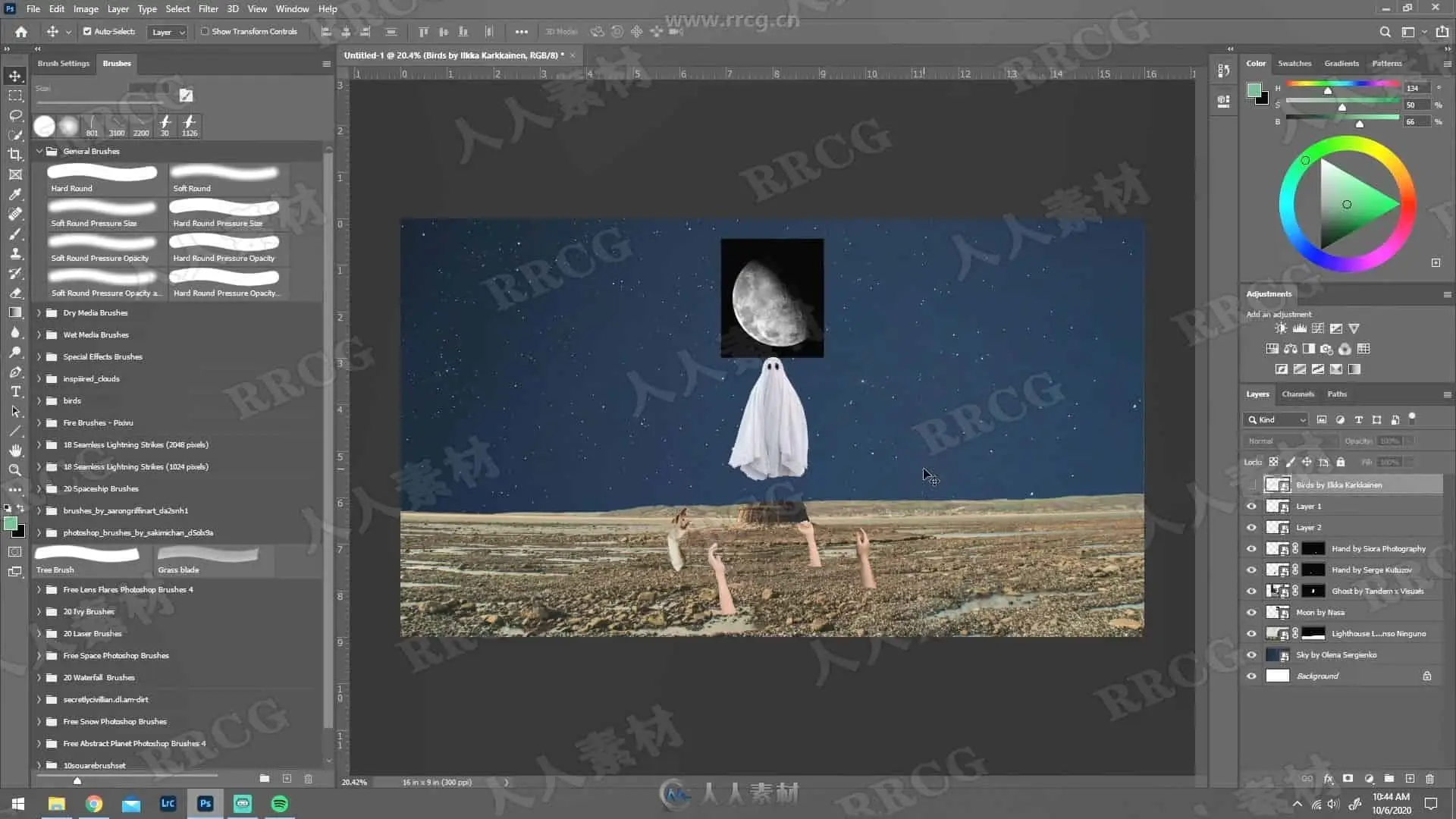Open the Kind filter dropdown in Layers

[1277, 419]
